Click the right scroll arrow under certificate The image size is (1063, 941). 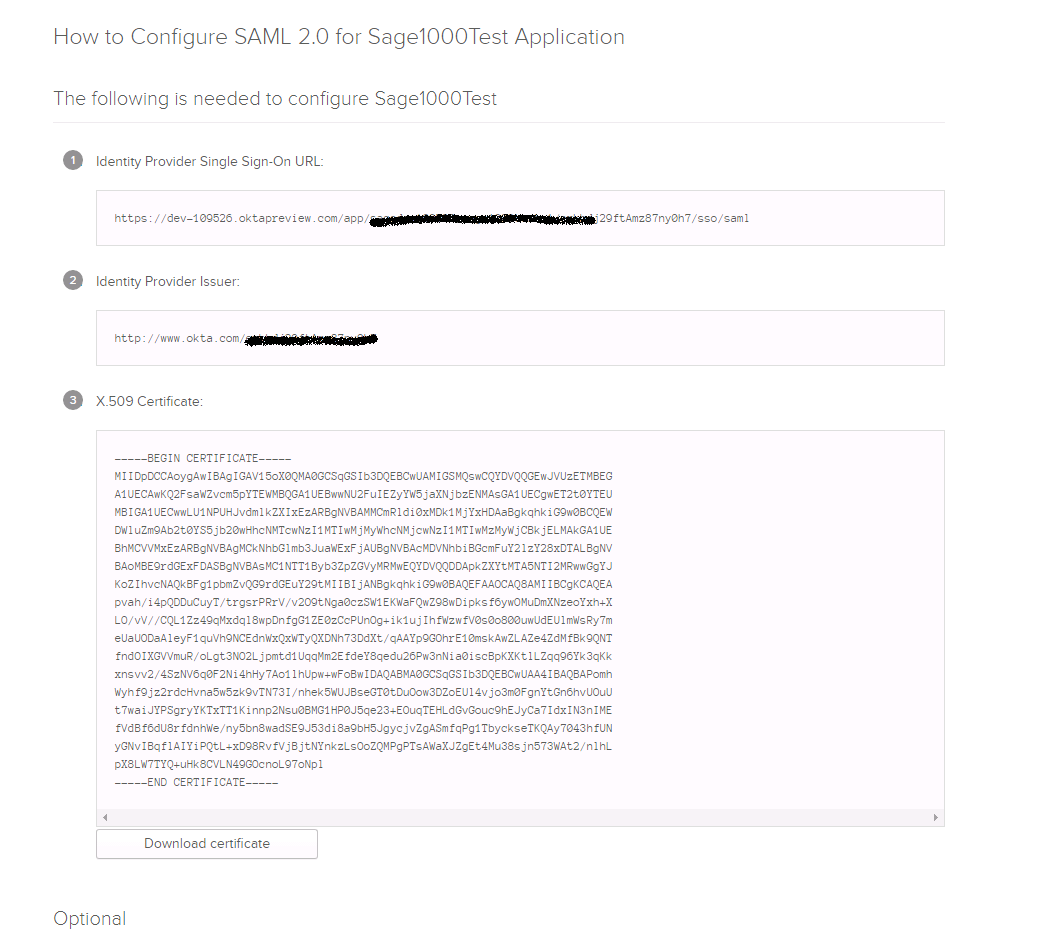(936, 818)
